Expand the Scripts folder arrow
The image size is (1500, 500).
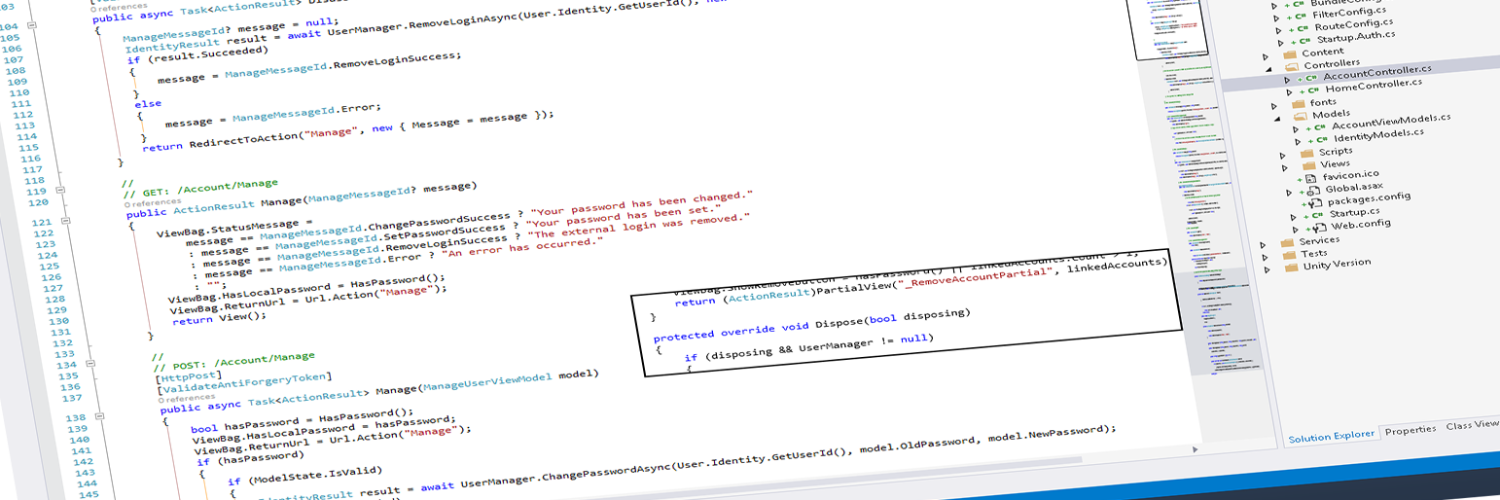click(1283, 156)
